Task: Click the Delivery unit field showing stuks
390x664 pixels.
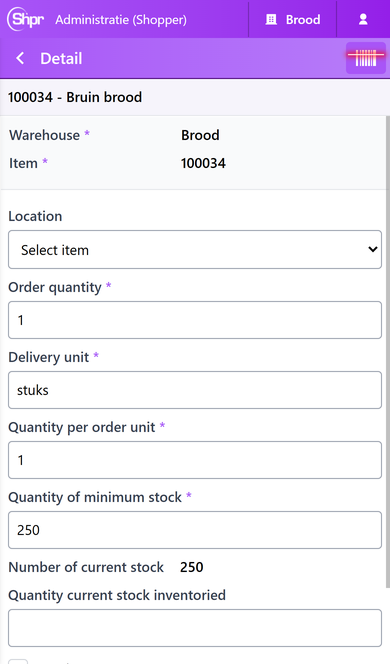Action: click(x=195, y=390)
